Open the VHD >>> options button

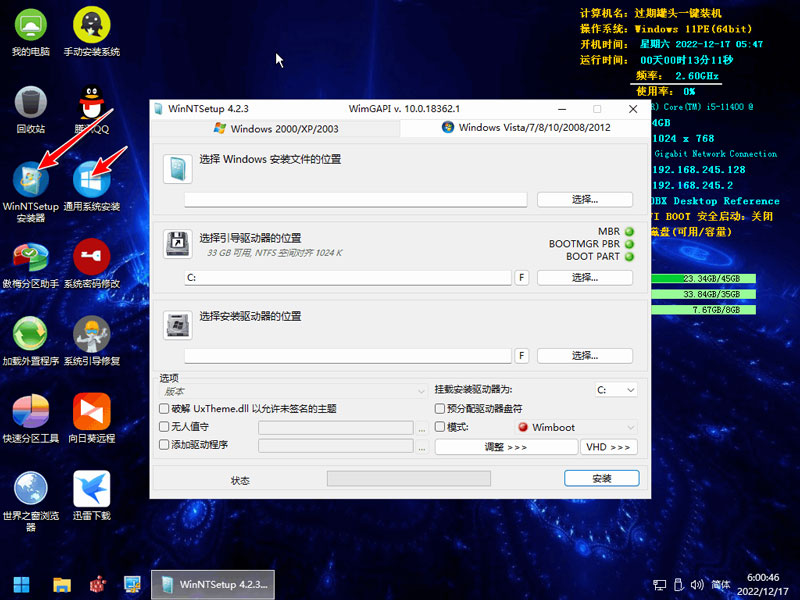[609, 447]
